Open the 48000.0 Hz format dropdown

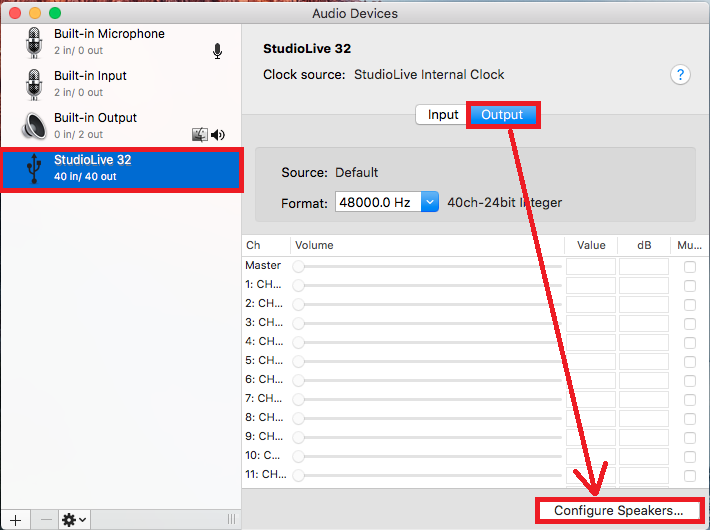[x=430, y=202]
